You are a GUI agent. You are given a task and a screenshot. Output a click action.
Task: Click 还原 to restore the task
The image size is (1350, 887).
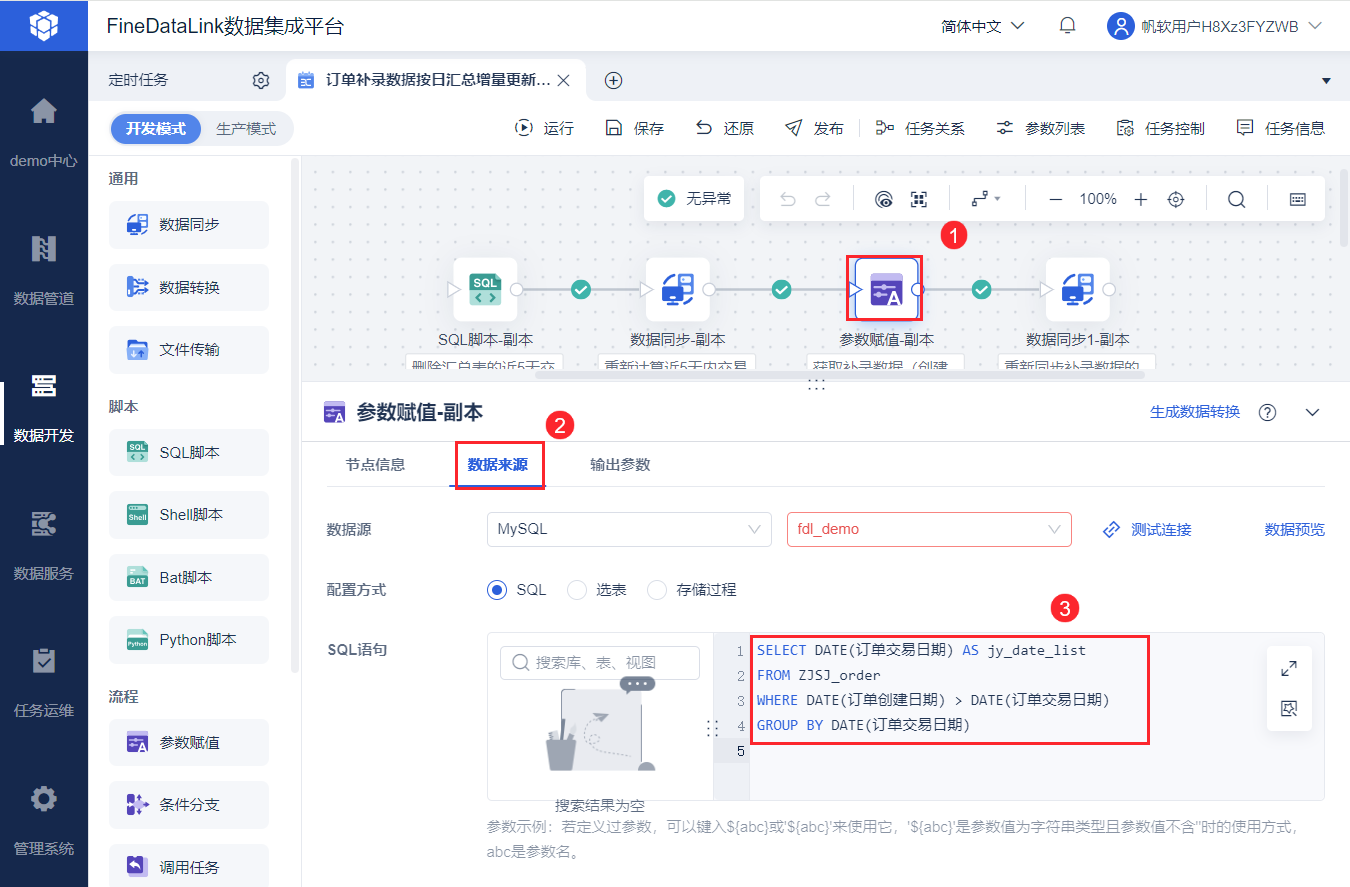click(724, 128)
